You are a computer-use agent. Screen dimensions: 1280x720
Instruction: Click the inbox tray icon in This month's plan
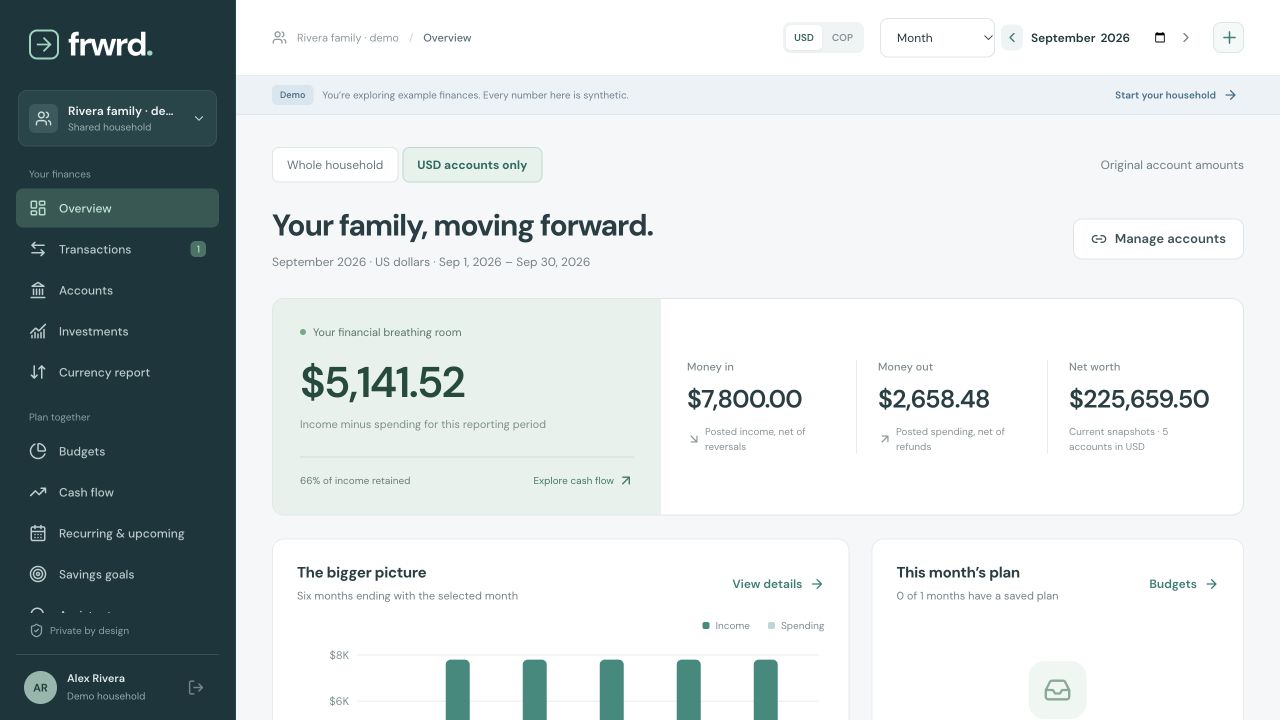[1057, 690]
